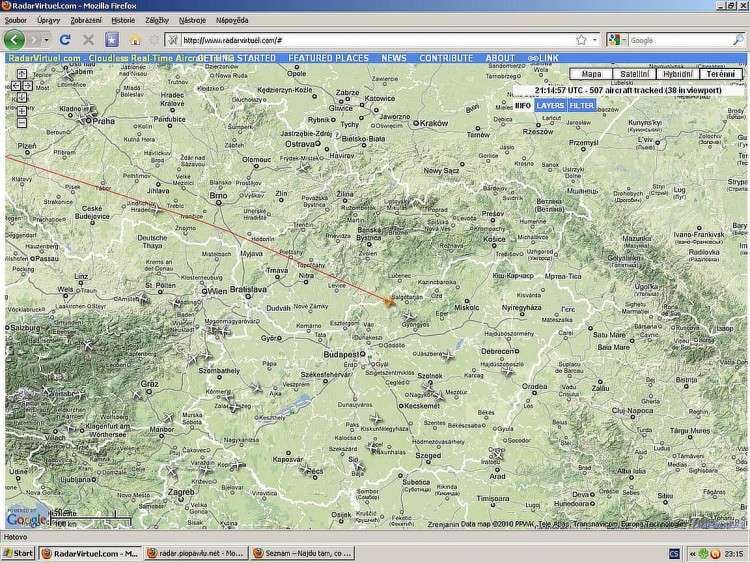Open the NEWS link
This screenshot has height=563, width=750.
coord(394,58)
